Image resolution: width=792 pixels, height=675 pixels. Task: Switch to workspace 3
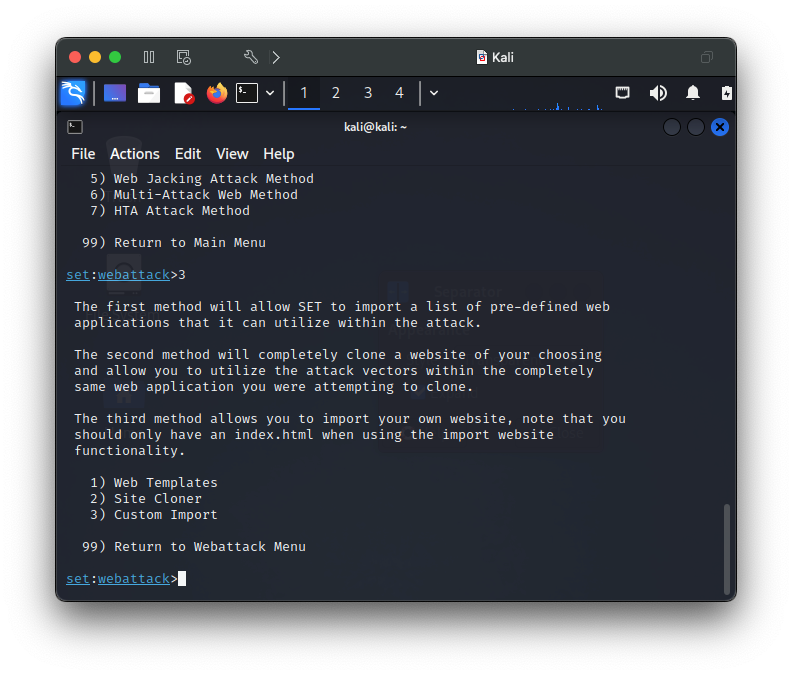tap(368, 93)
